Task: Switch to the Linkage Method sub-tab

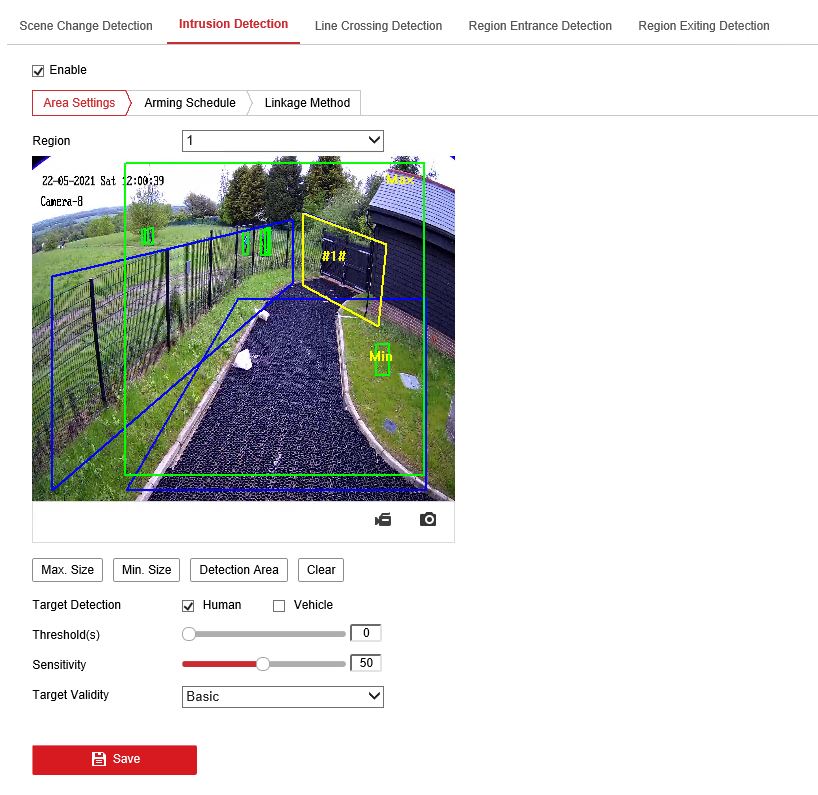Action: [307, 103]
